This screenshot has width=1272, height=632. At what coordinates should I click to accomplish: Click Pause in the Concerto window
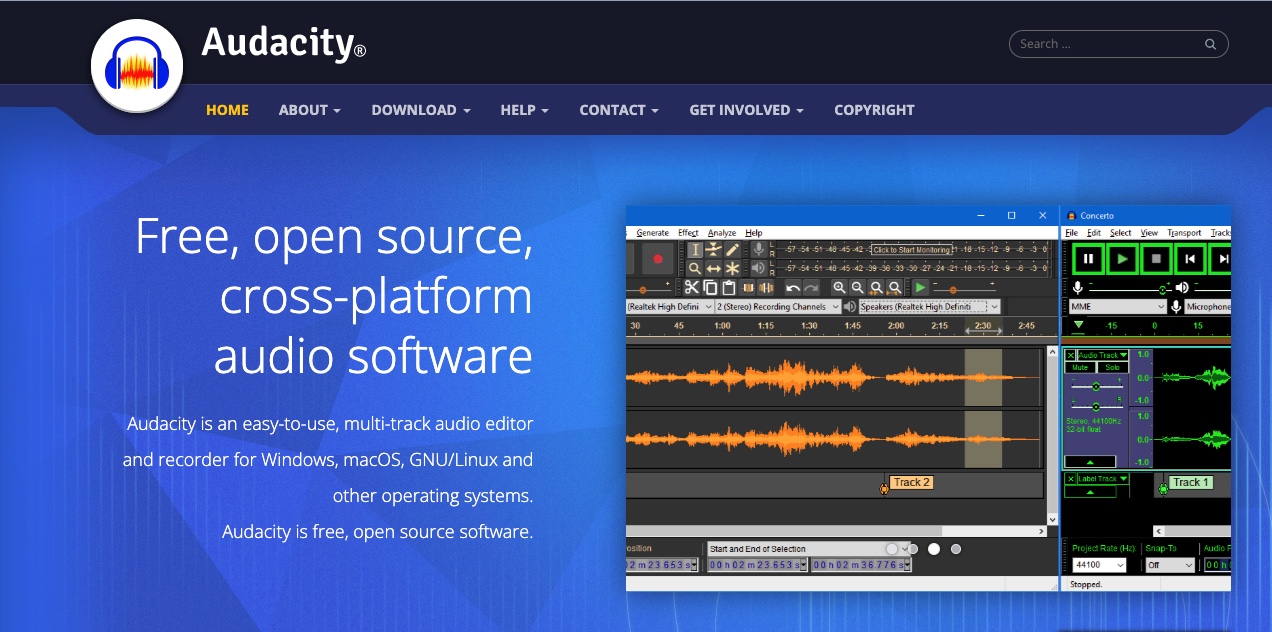point(1088,258)
